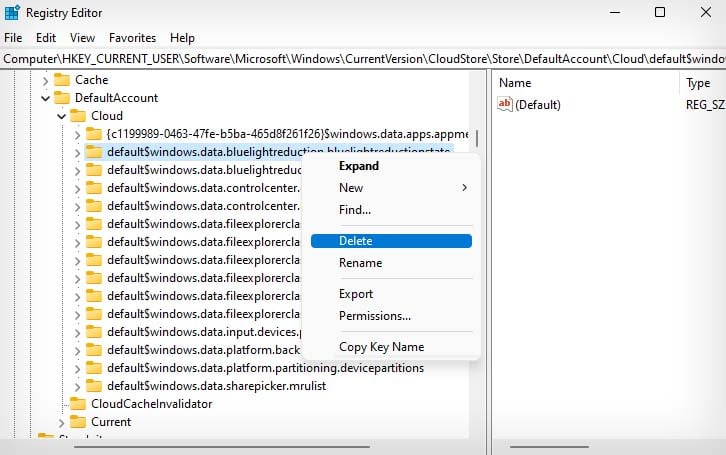Click the Current folder icon

pyautogui.click(x=78, y=422)
